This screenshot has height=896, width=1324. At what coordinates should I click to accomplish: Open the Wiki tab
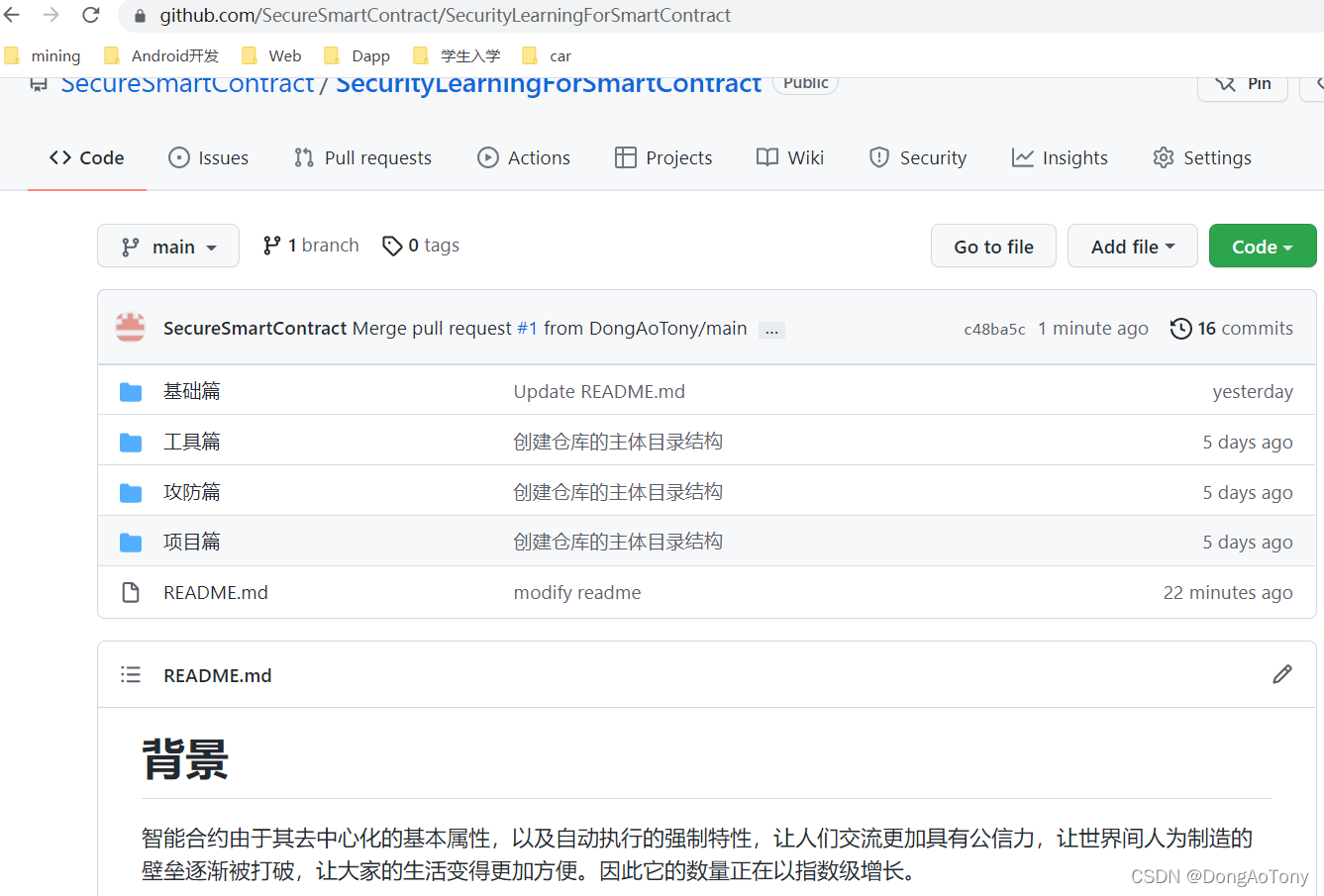click(x=790, y=157)
